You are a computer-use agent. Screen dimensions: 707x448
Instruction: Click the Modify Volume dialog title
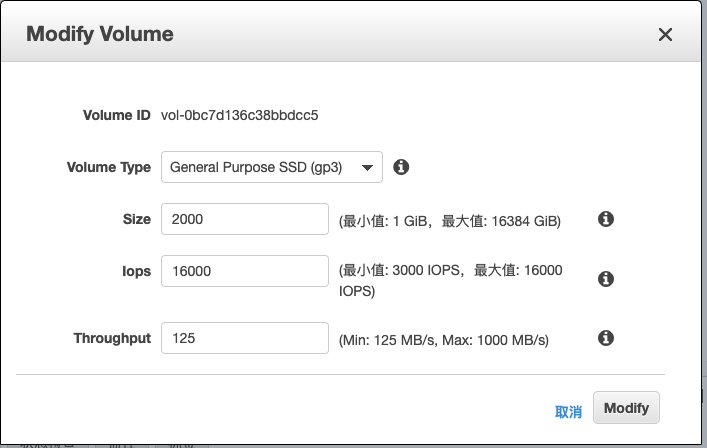coord(100,34)
